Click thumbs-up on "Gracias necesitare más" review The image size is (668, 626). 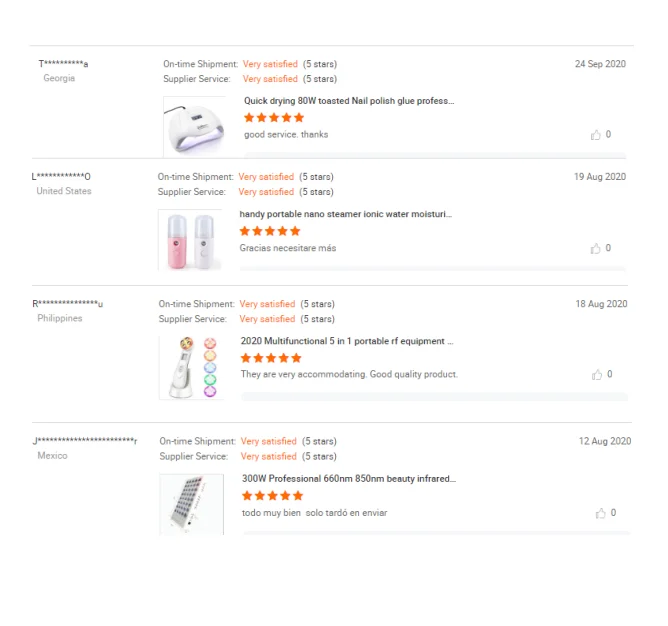pyautogui.click(x=596, y=248)
